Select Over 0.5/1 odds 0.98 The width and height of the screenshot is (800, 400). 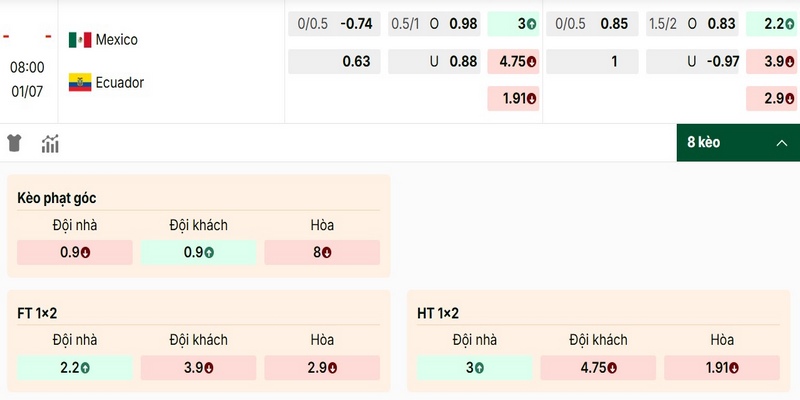pyautogui.click(x=434, y=24)
